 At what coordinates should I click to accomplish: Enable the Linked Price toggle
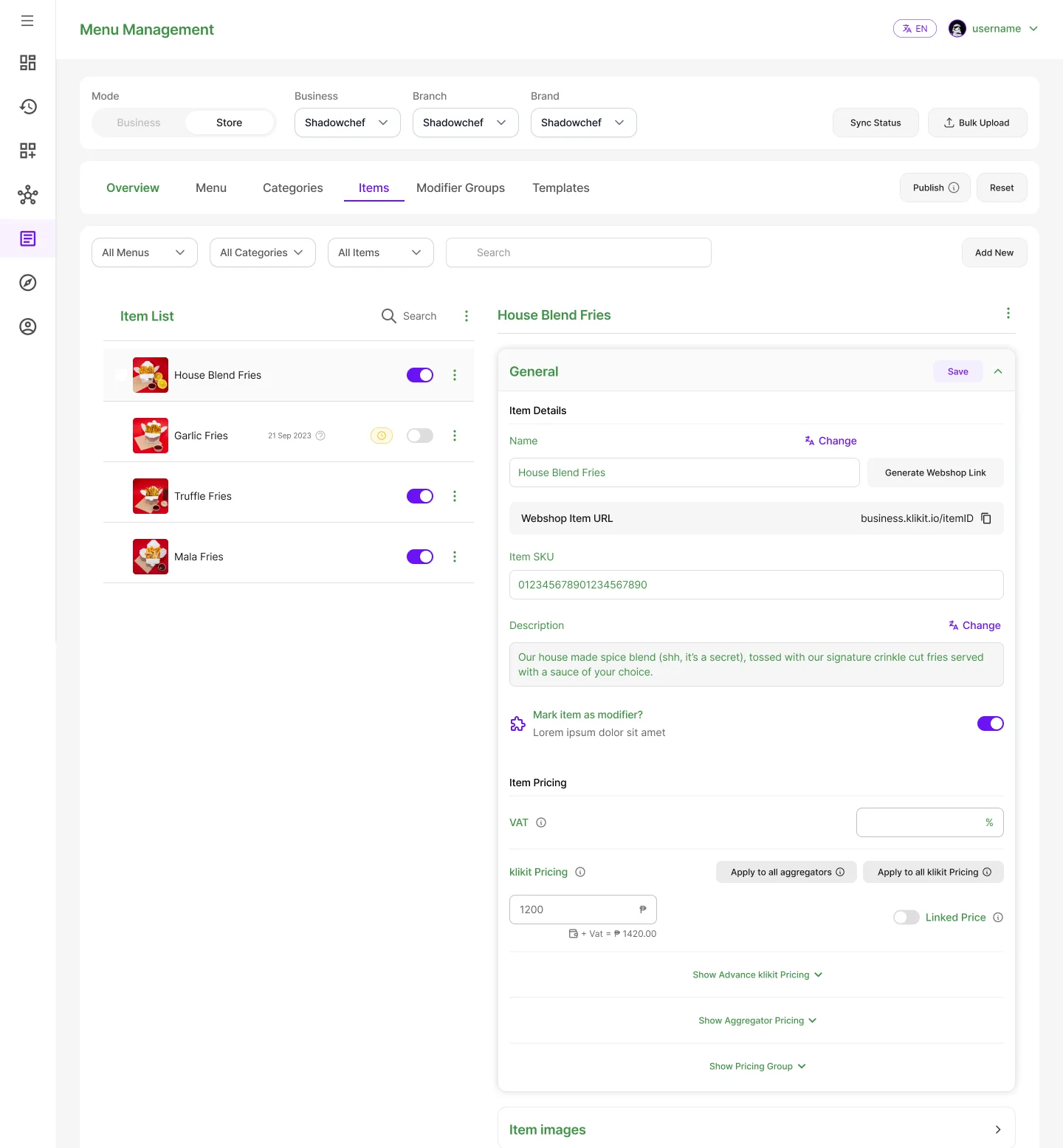coord(907,918)
